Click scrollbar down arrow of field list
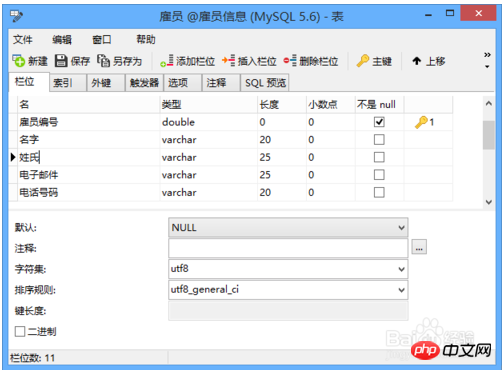The image size is (502, 370). 489,202
